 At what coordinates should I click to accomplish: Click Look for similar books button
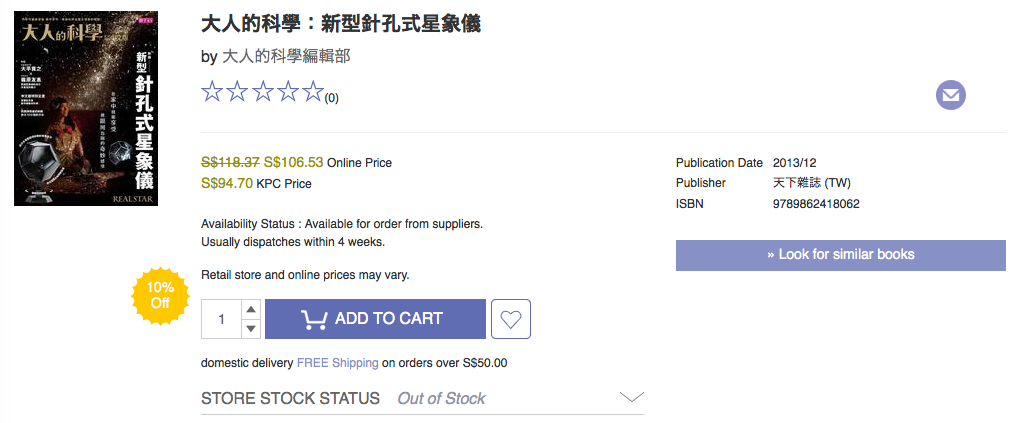click(840, 255)
